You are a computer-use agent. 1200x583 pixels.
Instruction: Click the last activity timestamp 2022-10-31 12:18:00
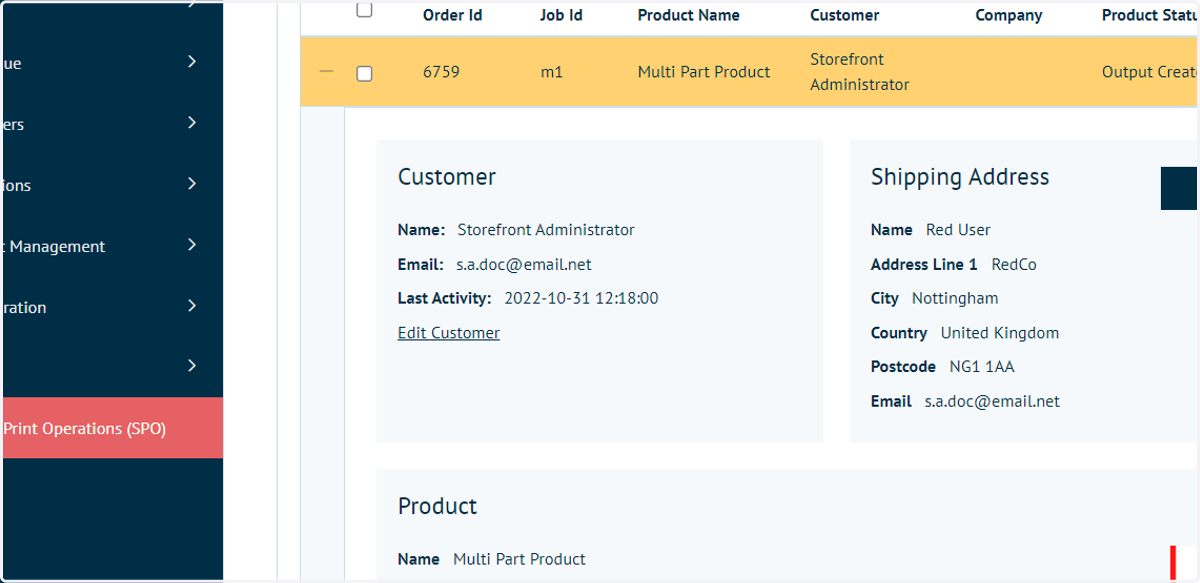point(581,298)
